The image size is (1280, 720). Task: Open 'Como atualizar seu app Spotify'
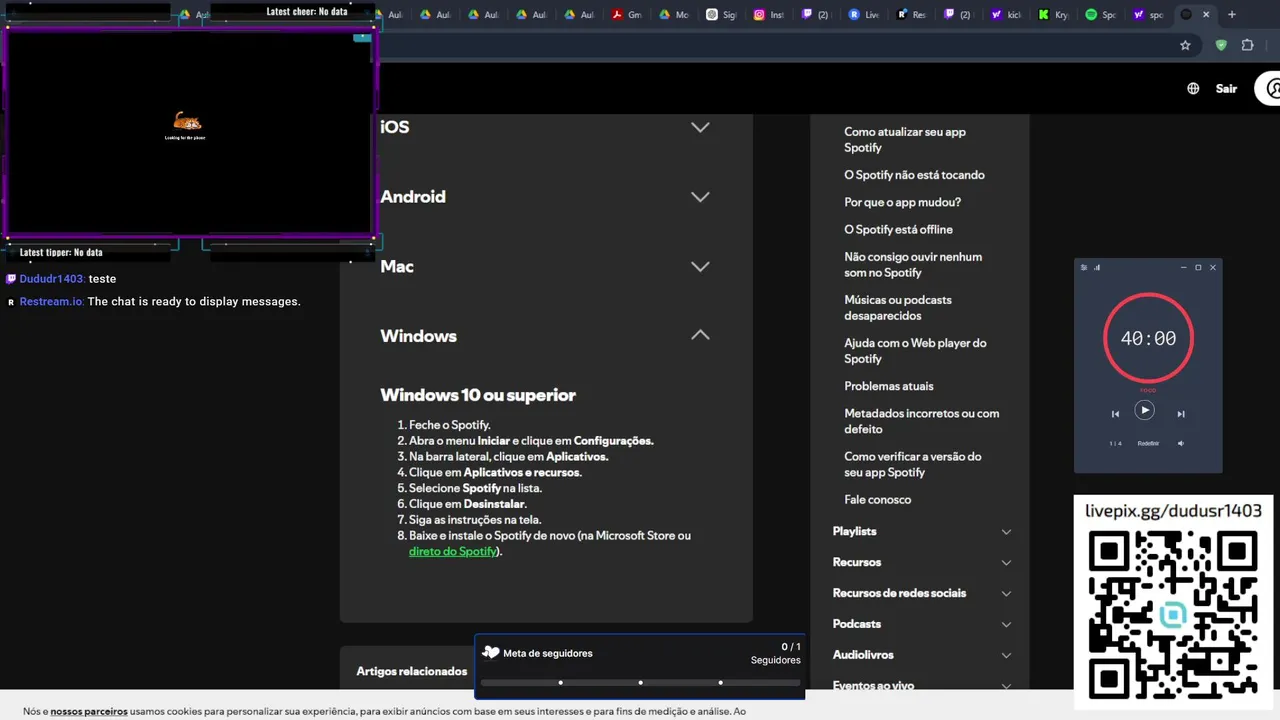[905, 139]
